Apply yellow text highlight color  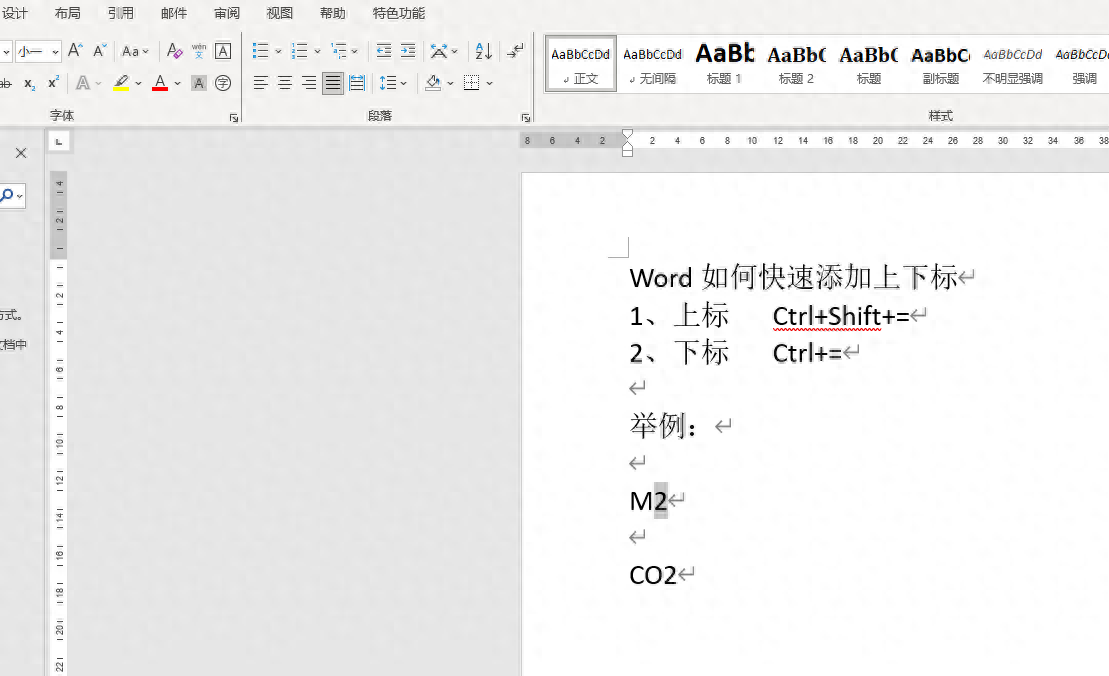121,83
